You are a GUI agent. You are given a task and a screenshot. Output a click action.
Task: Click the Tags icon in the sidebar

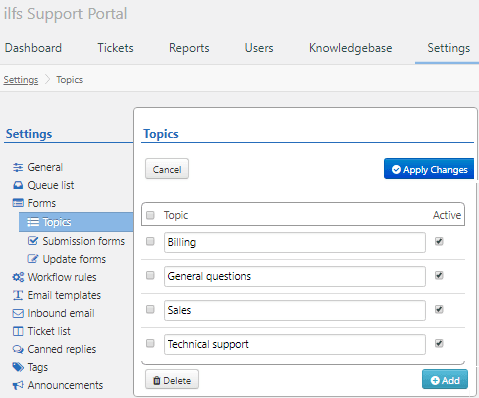pyautogui.click(x=18, y=367)
